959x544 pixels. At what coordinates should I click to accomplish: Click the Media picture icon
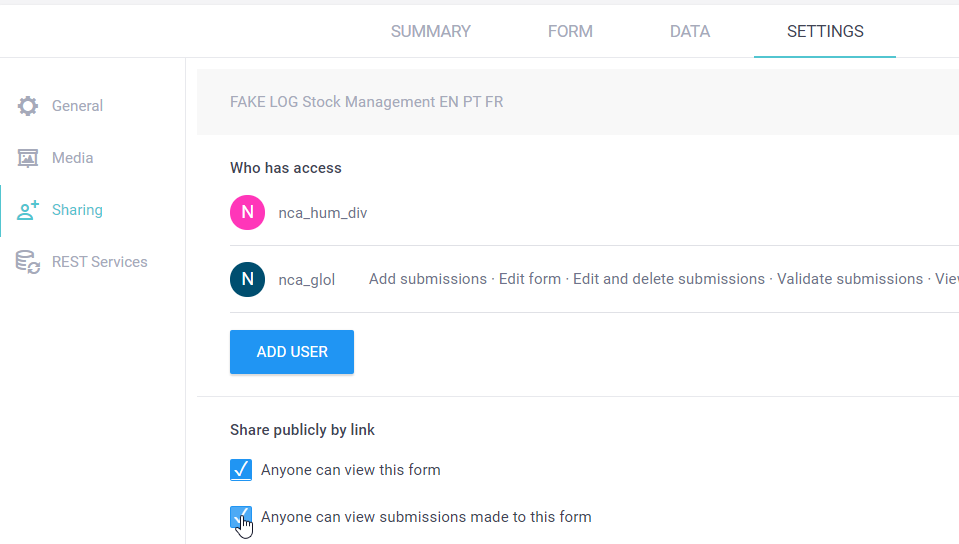click(28, 158)
